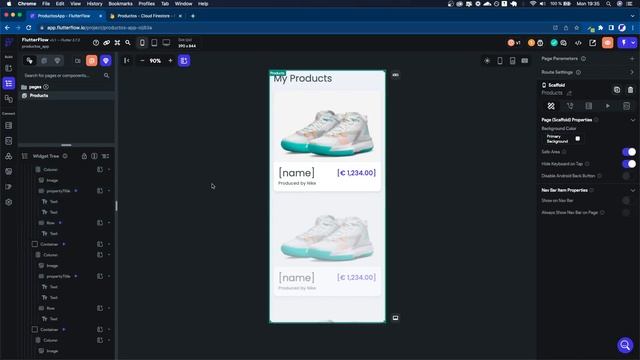Viewport: 640px width, 360px height.
Task: Open Chrome Bookmarks menu
Action: tap(120, 4)
